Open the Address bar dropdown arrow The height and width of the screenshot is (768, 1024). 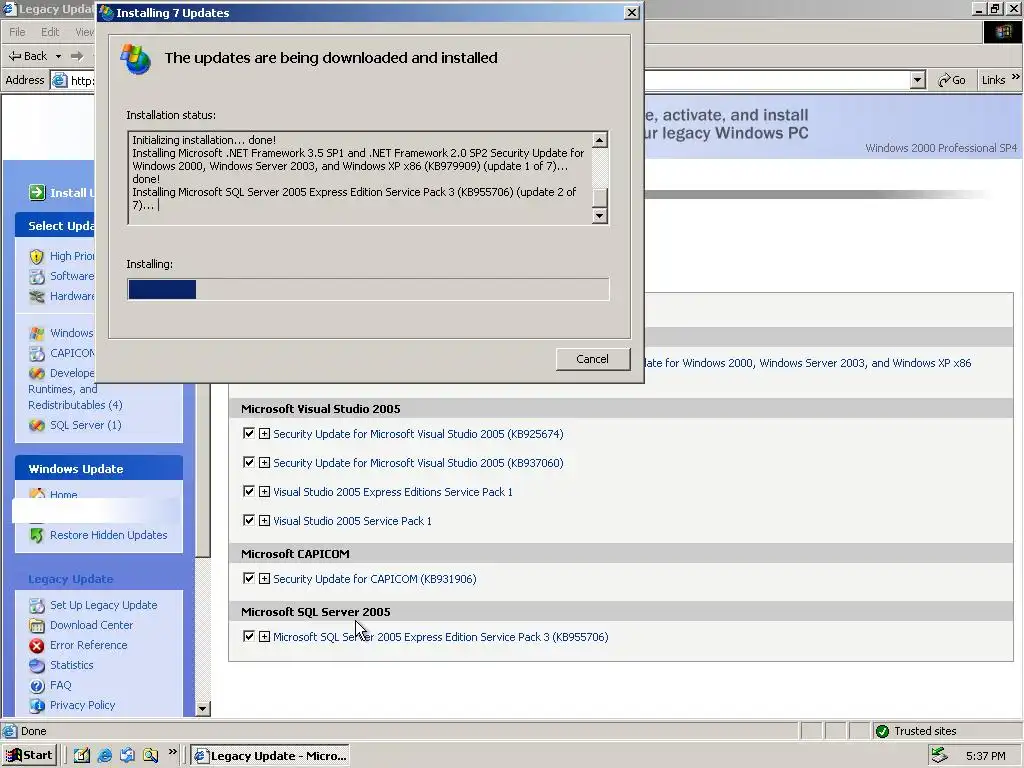(x=918, y=80)
